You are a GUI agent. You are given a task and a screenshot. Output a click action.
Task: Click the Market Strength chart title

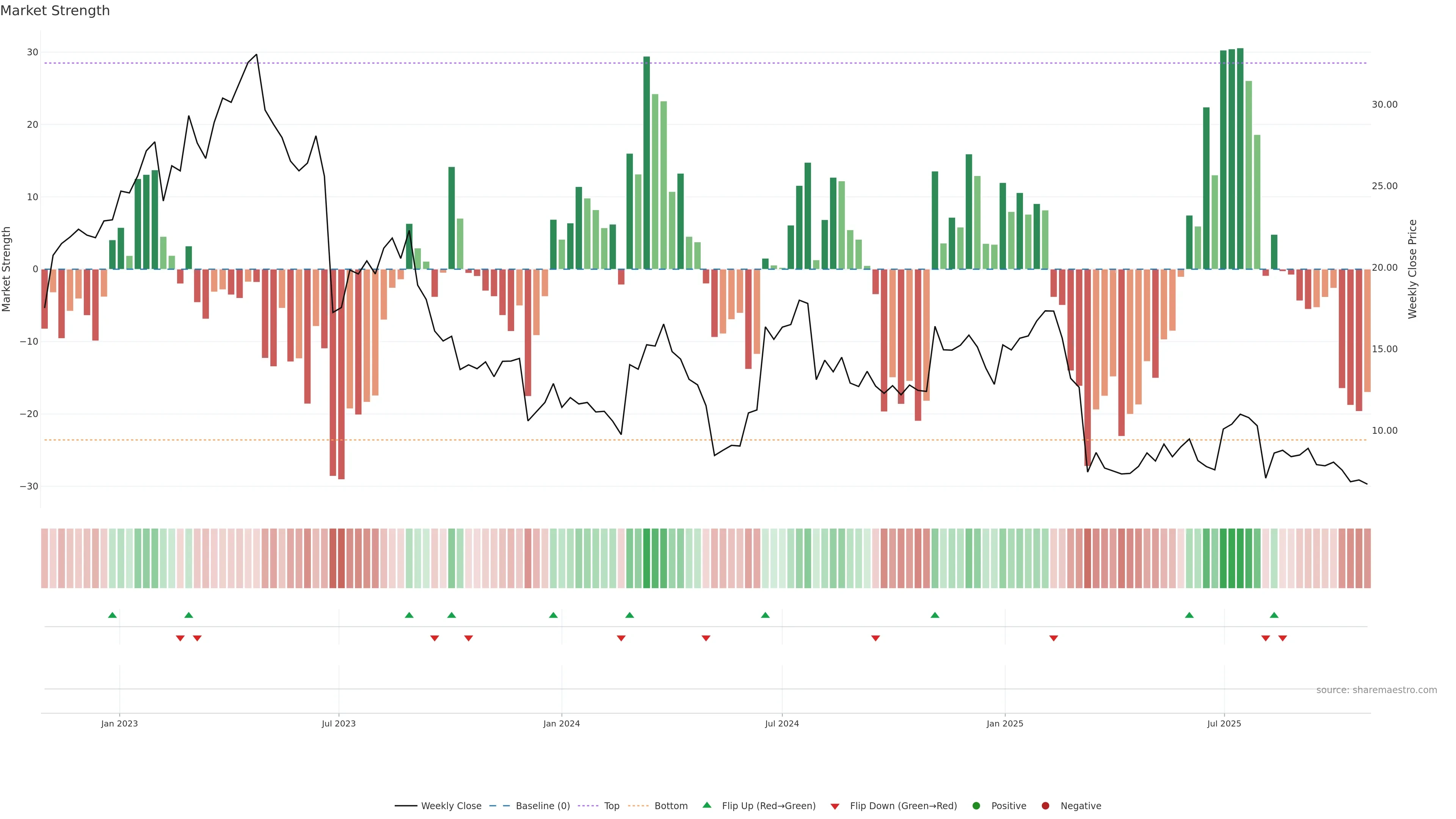[55, 11]
